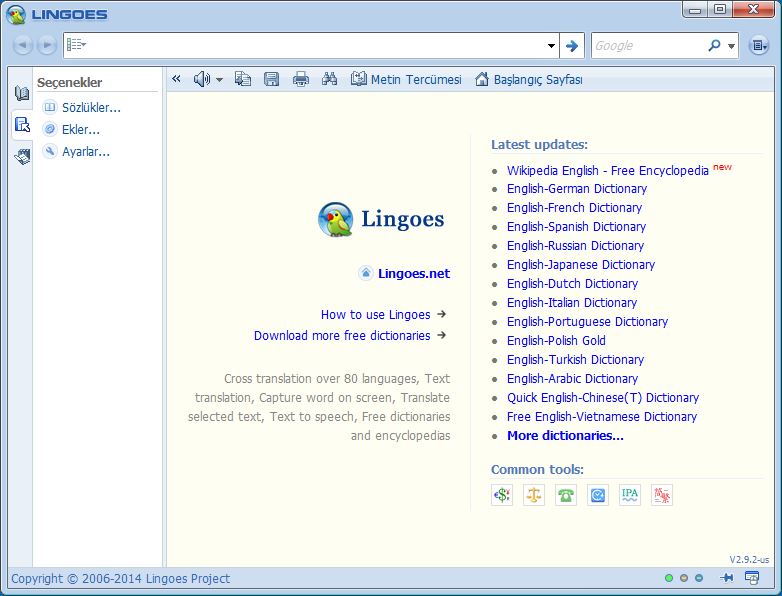Click the binoculars find icon
The width and height of the screenshot is (782, 596).
pos(329,79)
